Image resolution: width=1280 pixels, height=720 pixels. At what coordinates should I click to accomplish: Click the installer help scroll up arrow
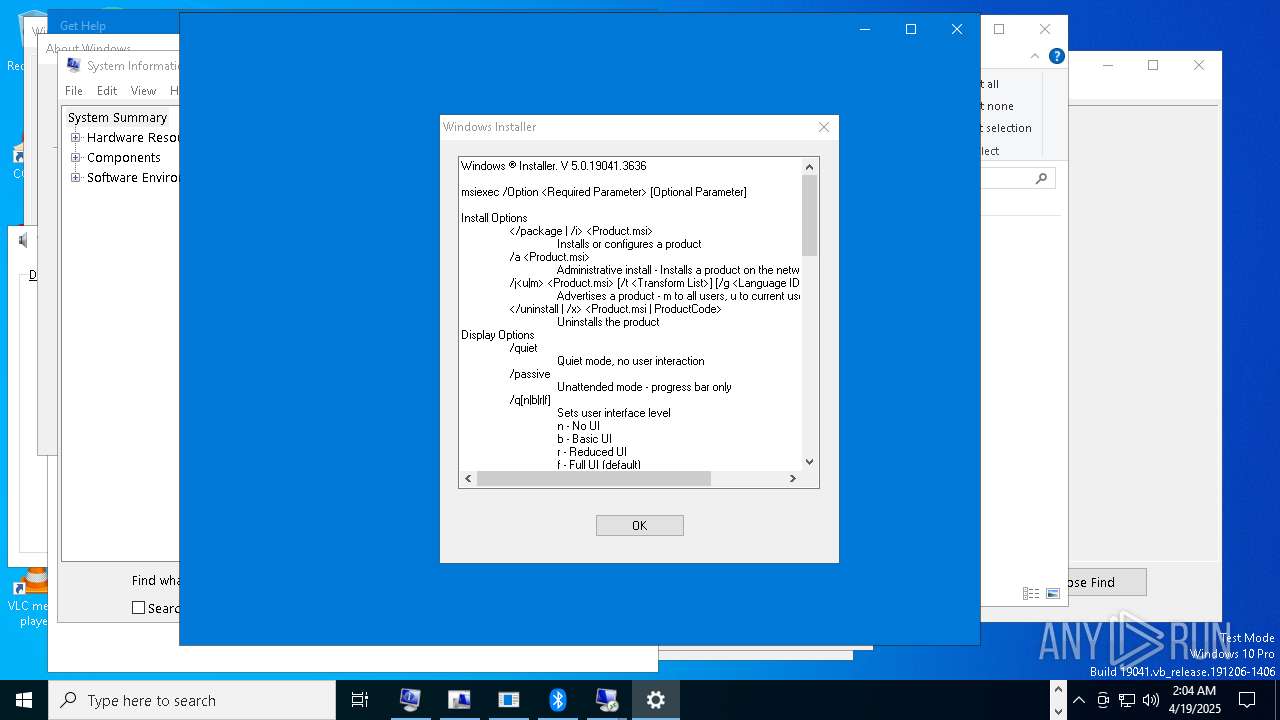point(810,166)
